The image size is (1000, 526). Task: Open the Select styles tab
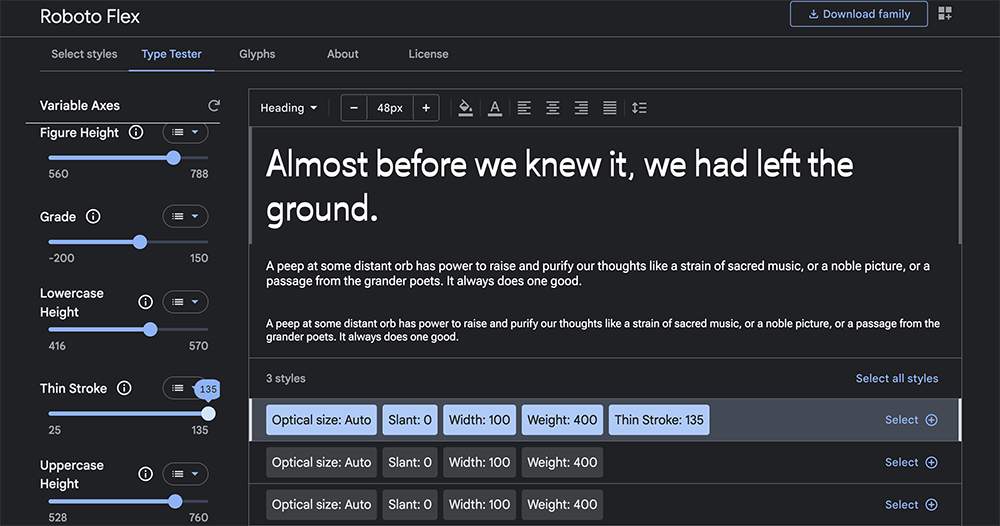click(x=84, y=54)
